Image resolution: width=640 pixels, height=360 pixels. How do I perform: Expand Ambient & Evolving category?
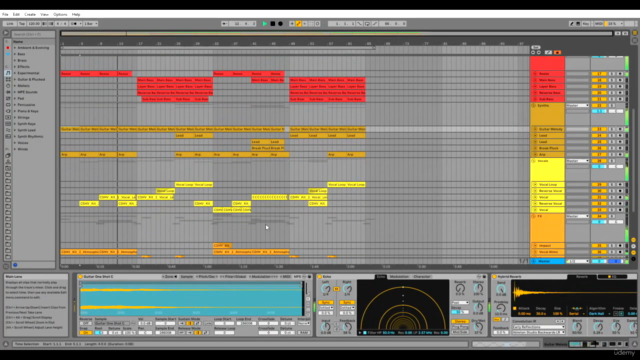[x=15, y=48]
